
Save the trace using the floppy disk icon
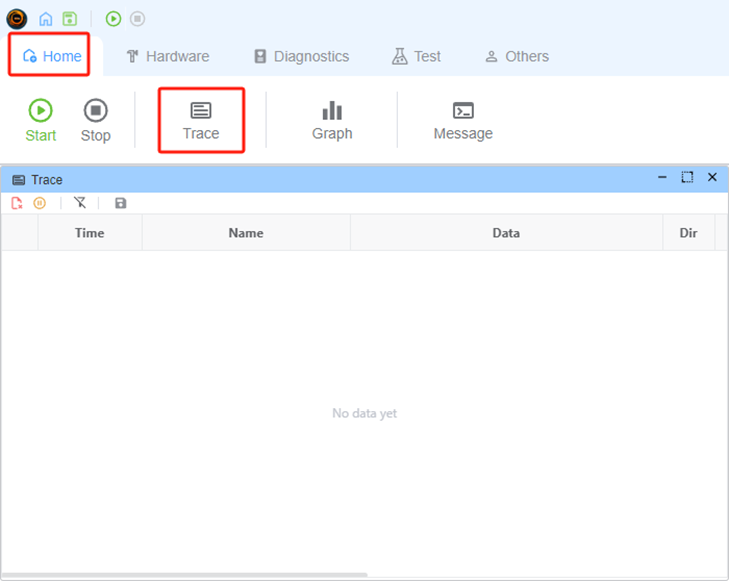click(x=121, y=203)
